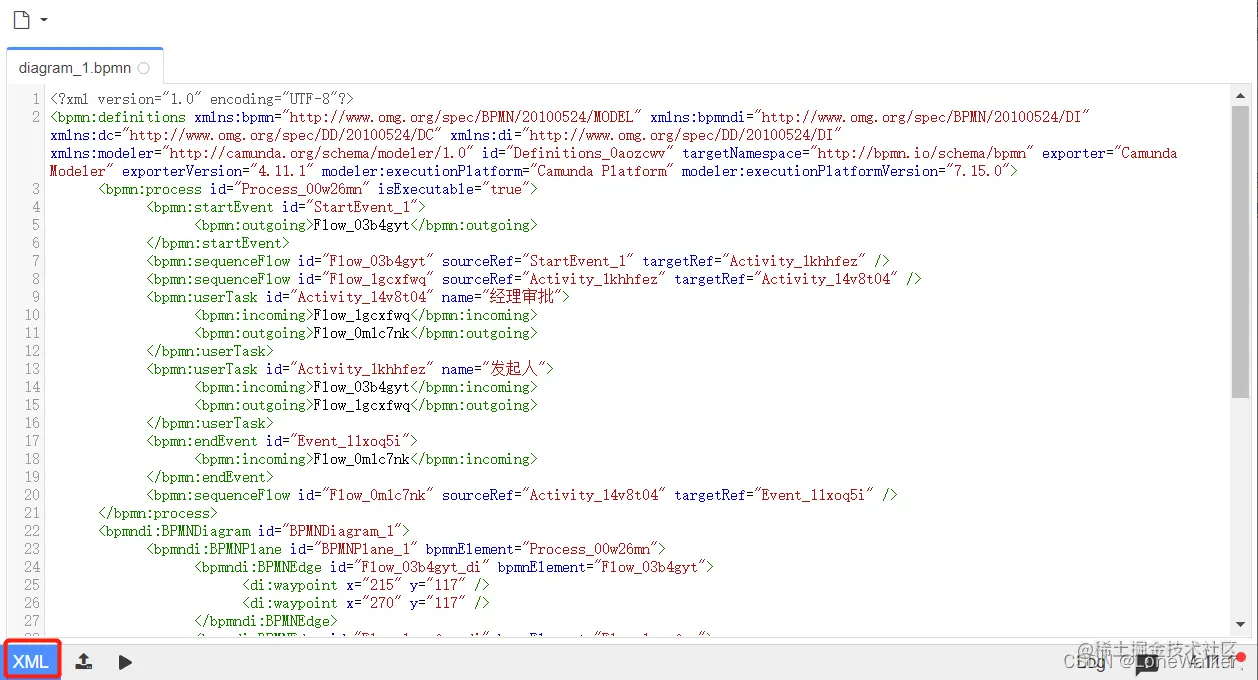Click the "http://camunda.org/schema/modeler/1.0" namespace value

[x=316, y=153]
